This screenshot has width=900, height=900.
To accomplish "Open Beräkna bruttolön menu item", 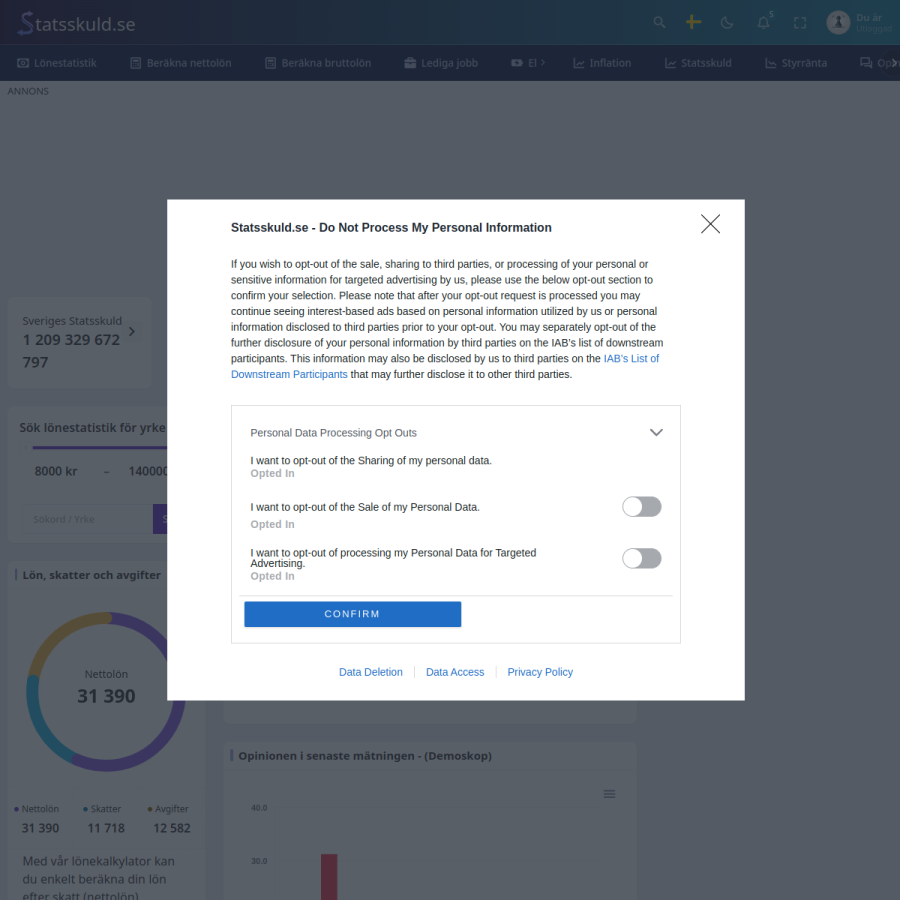I will [318, 63].
